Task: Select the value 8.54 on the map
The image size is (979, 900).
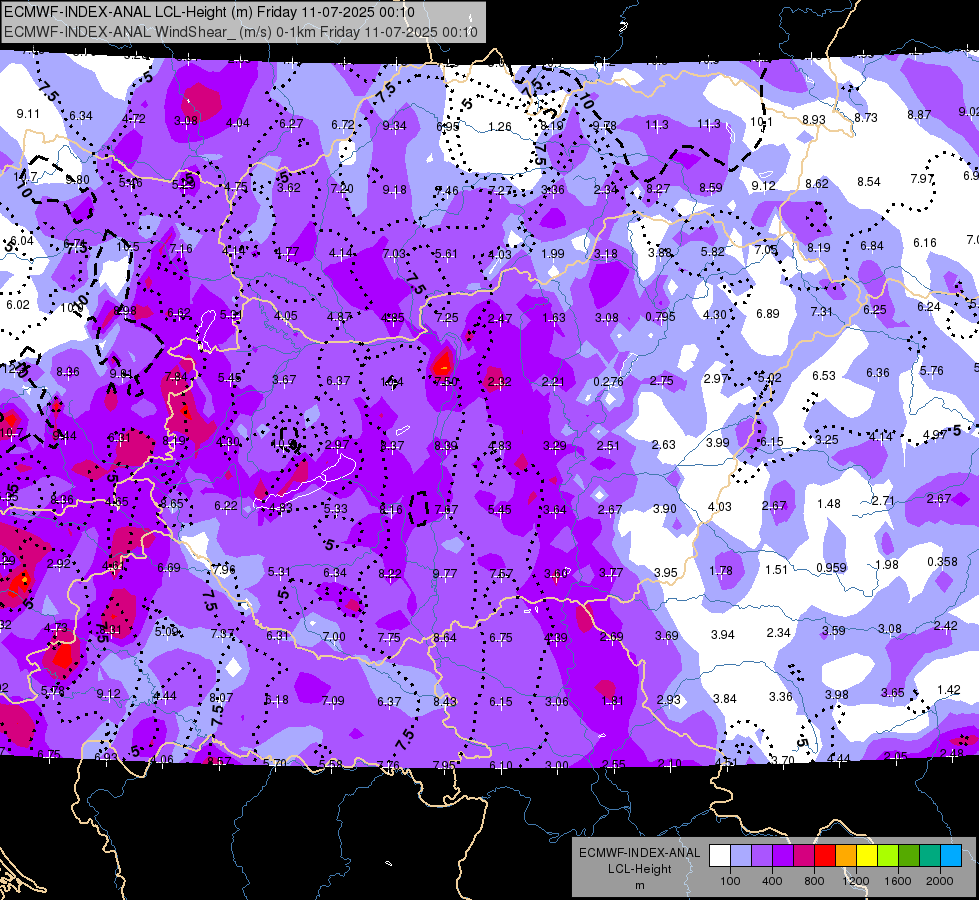Action: click(x=868, y=182)
